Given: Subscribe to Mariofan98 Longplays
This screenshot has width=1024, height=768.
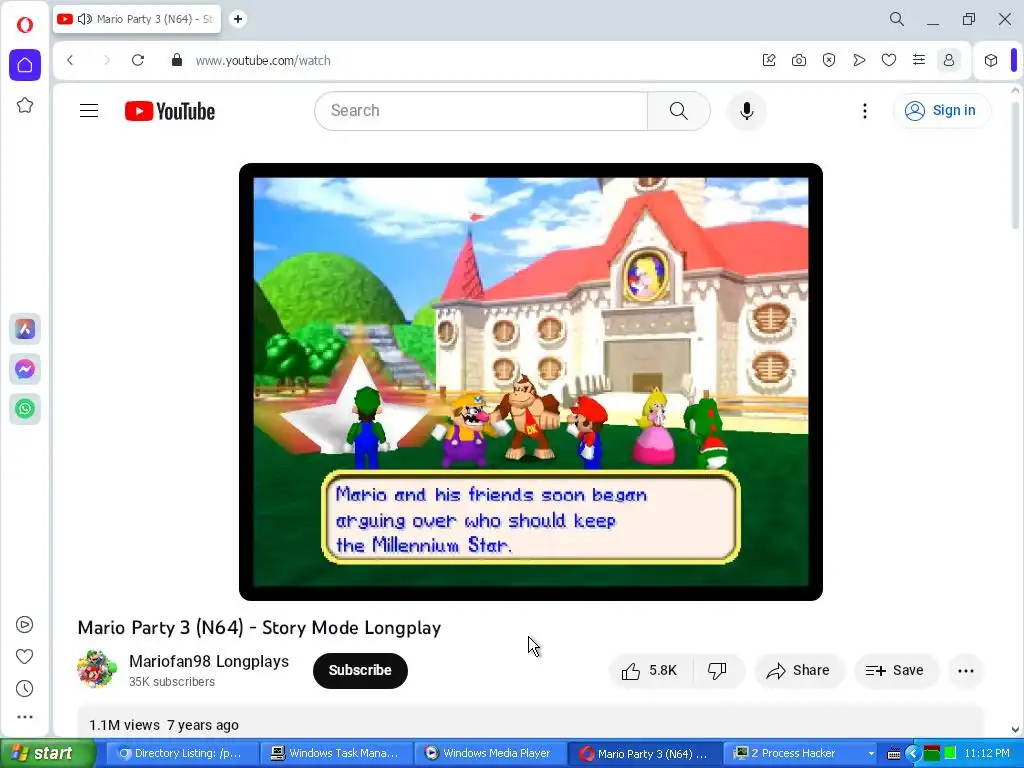Looking at the screenshot, I should pos(360,671).
